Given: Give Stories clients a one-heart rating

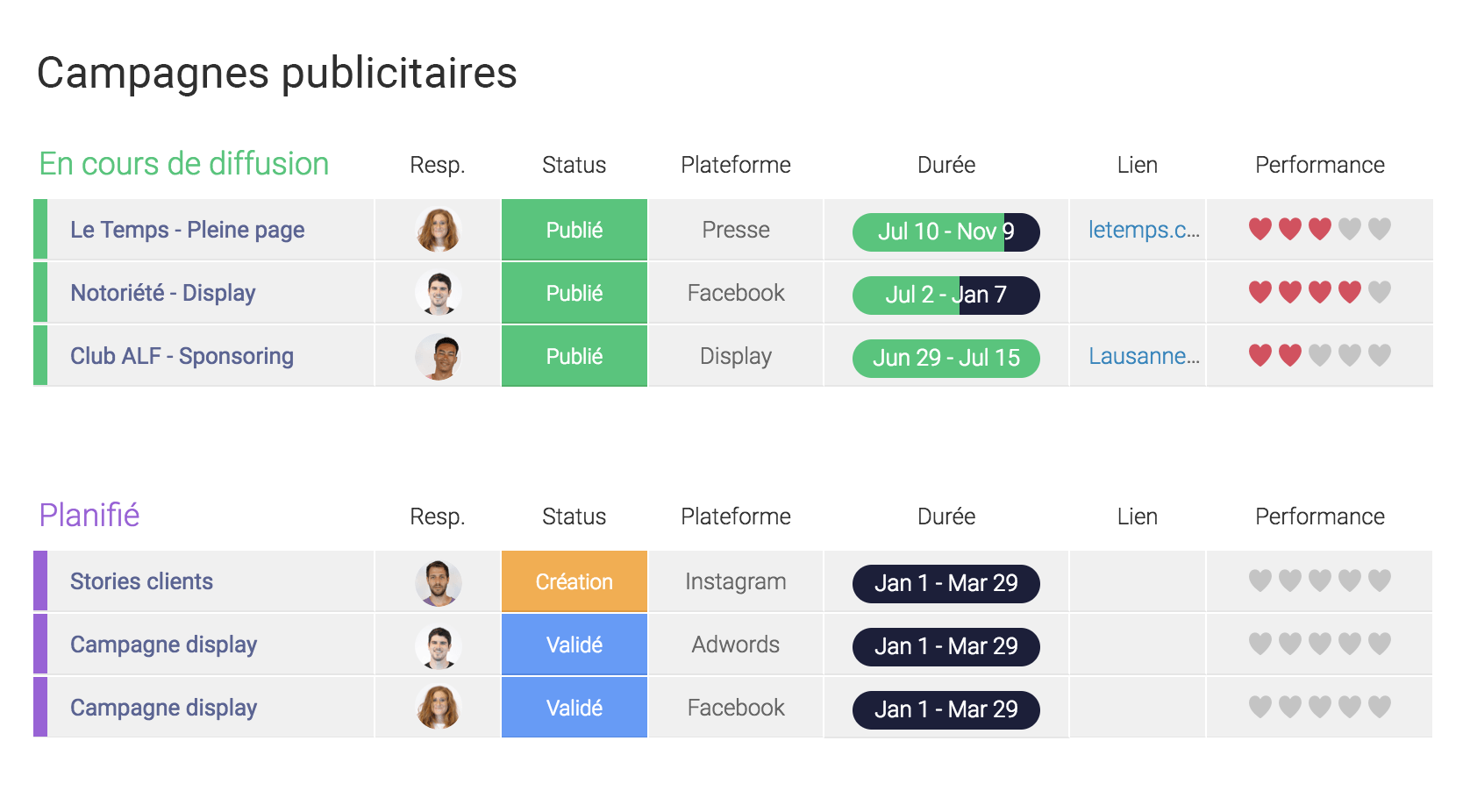Looking at the screenshot, I should coord(1260,581).
